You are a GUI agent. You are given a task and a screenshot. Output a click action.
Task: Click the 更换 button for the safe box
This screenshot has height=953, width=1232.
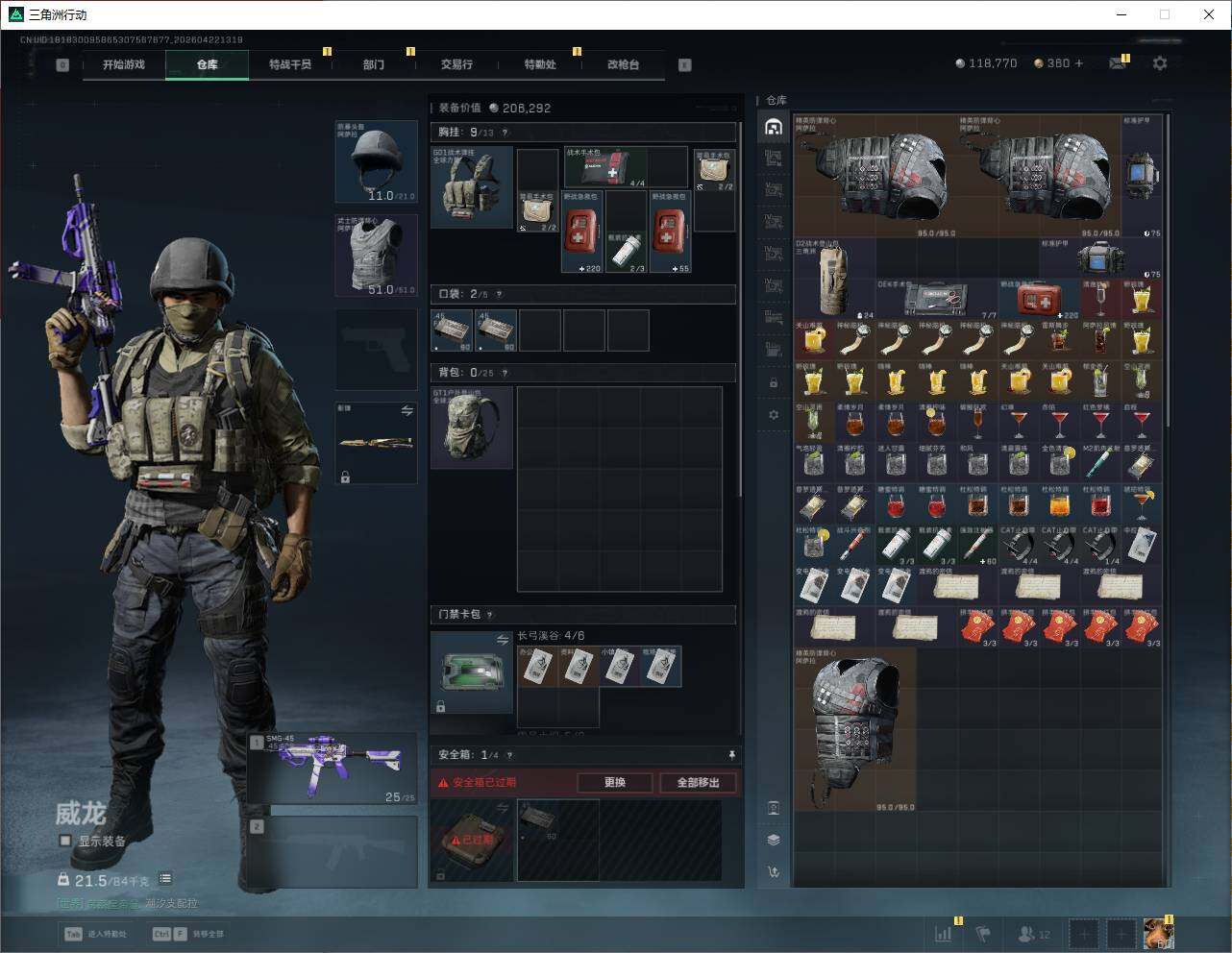click(x=615, y=783)
